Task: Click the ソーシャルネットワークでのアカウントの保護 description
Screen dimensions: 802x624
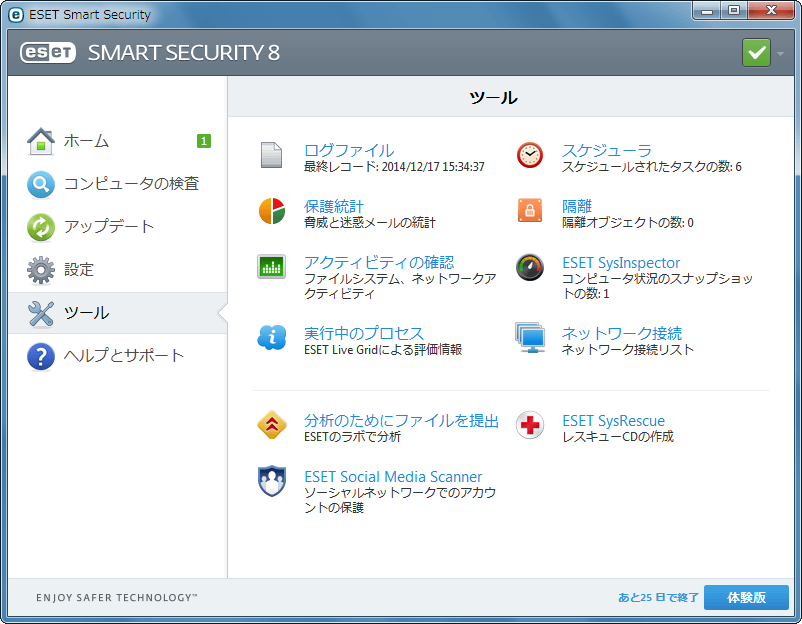Action: [x=400, y=500]
